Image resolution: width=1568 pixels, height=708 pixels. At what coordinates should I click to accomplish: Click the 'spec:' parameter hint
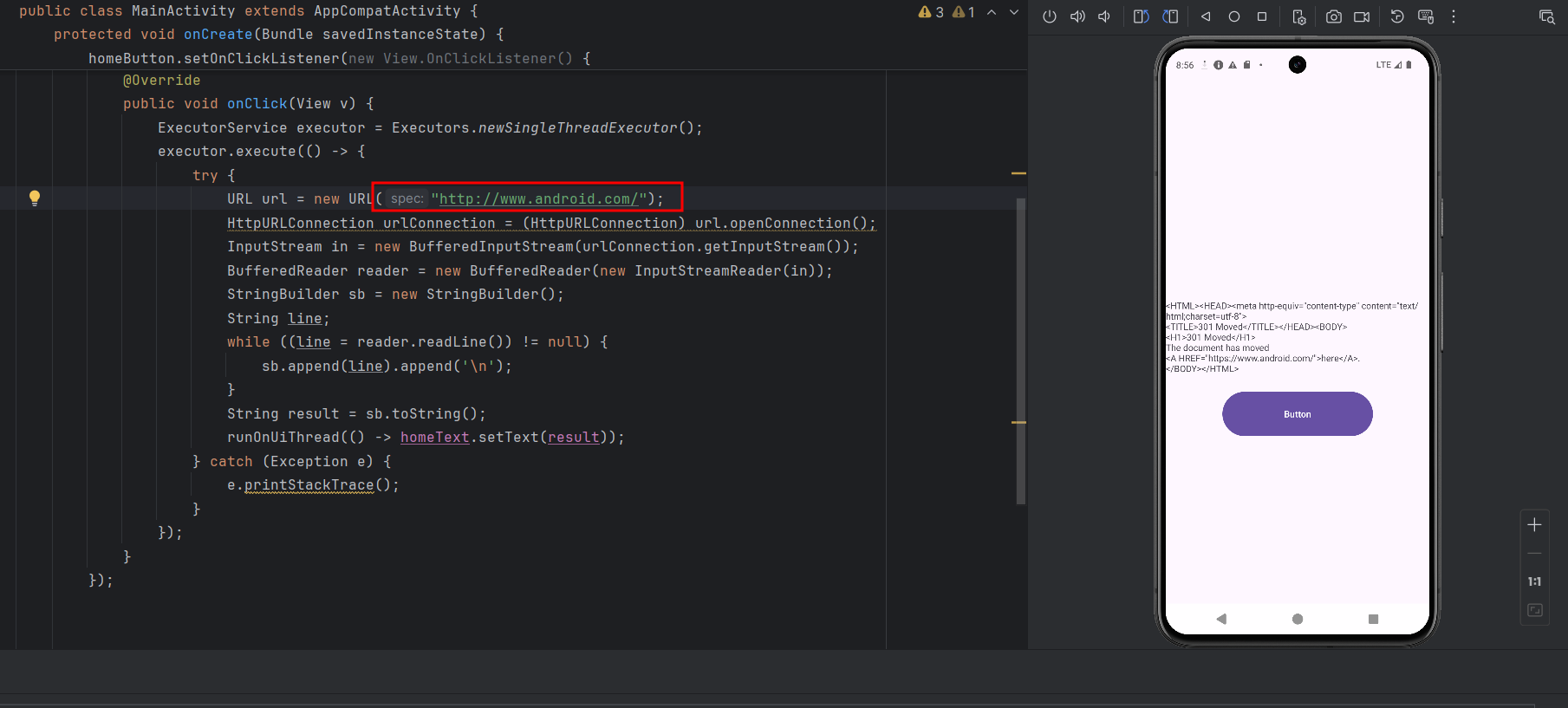coord(407,198)
